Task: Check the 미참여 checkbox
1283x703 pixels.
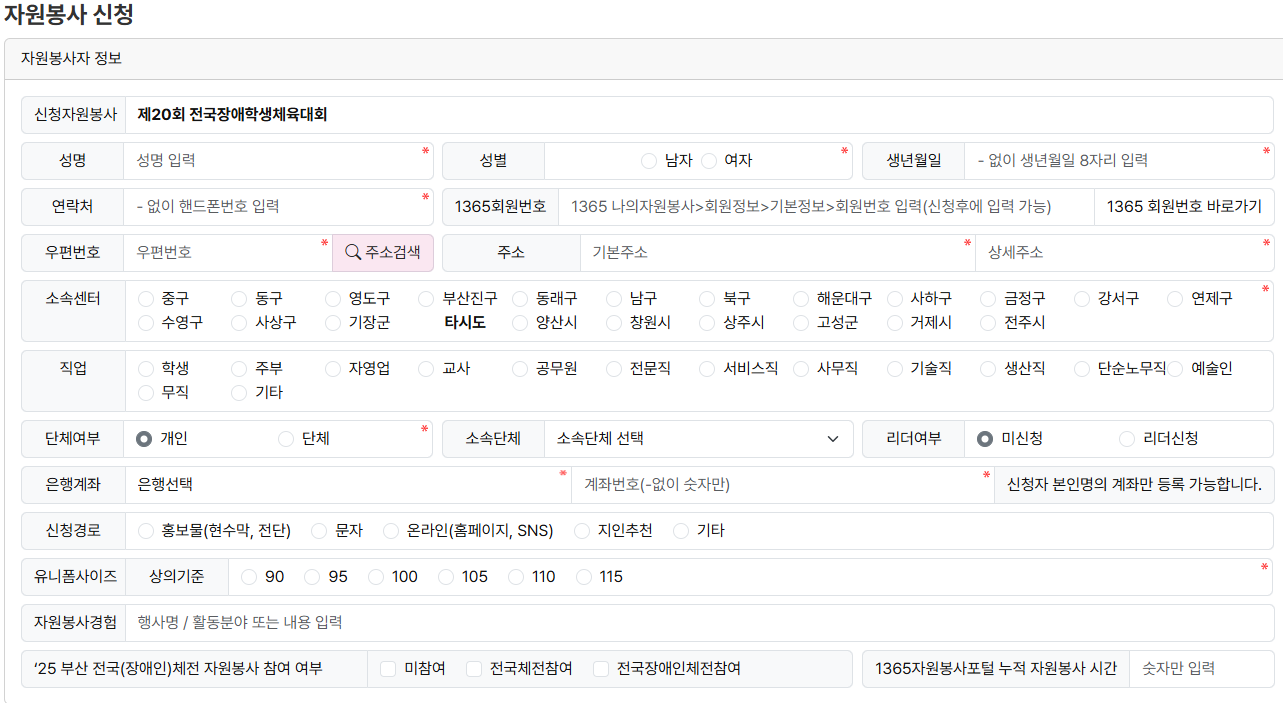Action: click(x=388, y=669)
